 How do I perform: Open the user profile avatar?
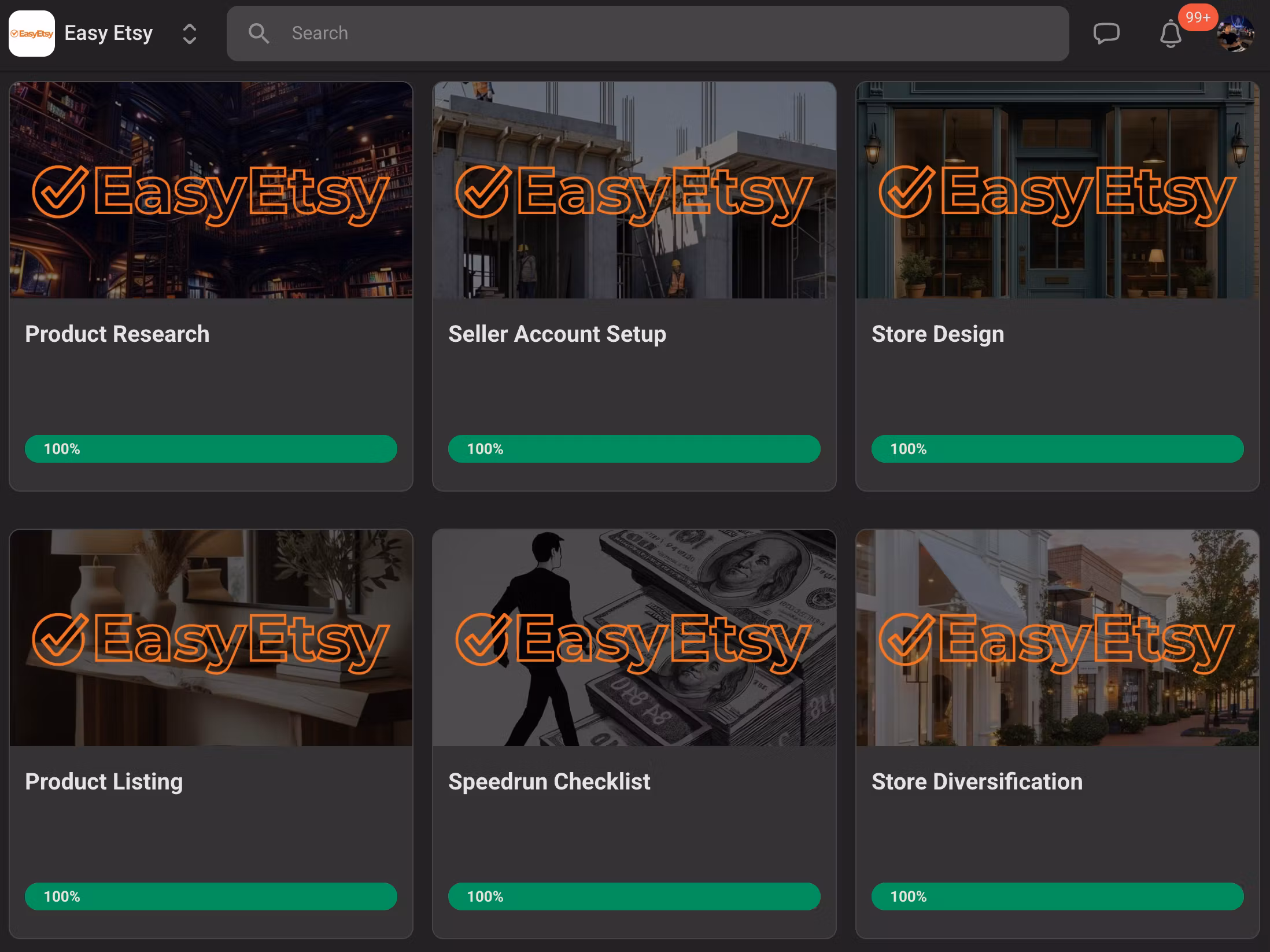click(1235, 34)
